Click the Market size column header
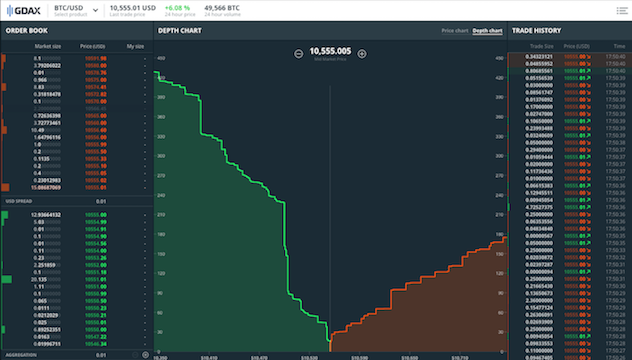 (x=48, y=46)
